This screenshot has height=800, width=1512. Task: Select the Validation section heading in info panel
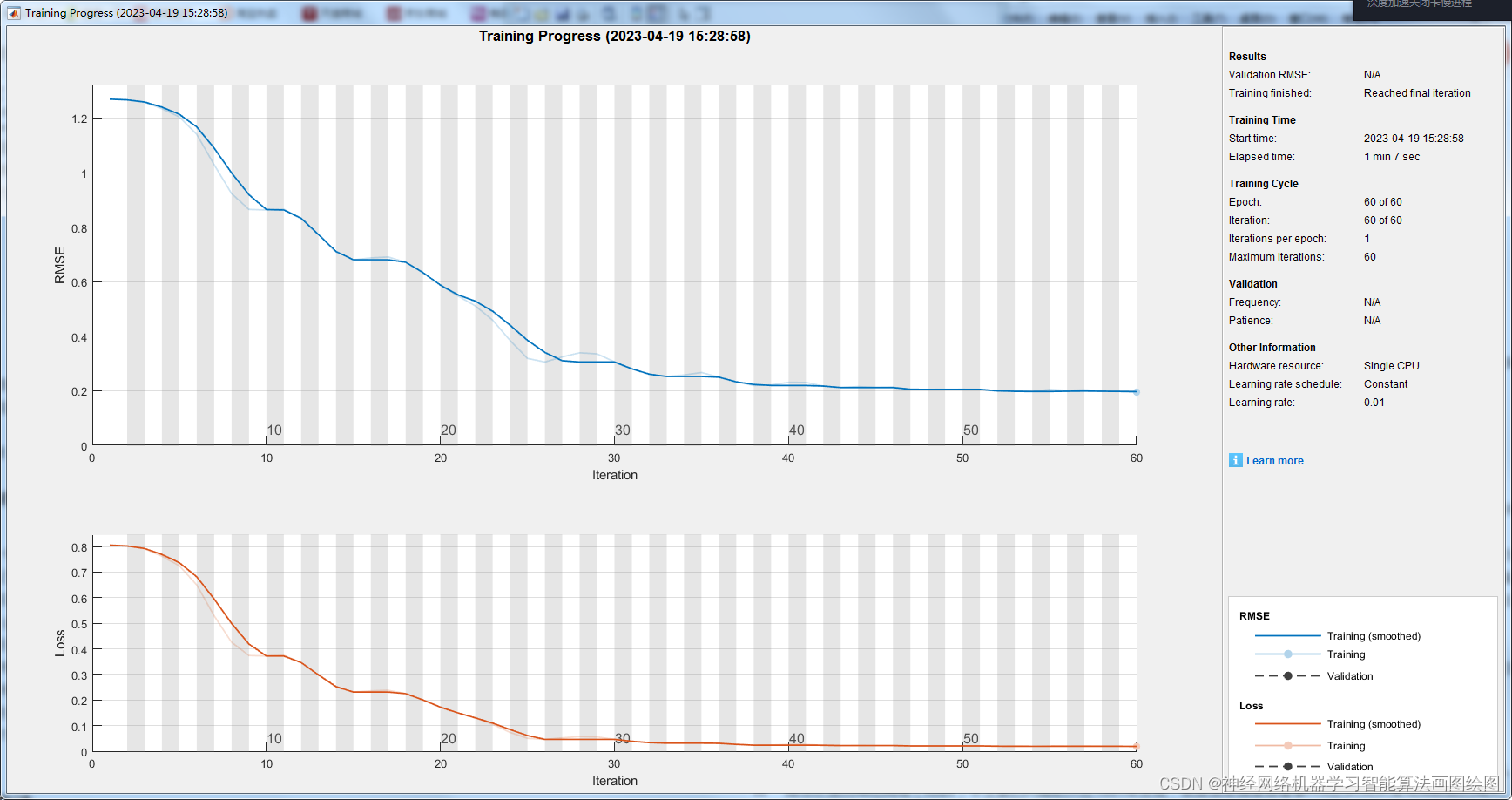(1252, 284)
